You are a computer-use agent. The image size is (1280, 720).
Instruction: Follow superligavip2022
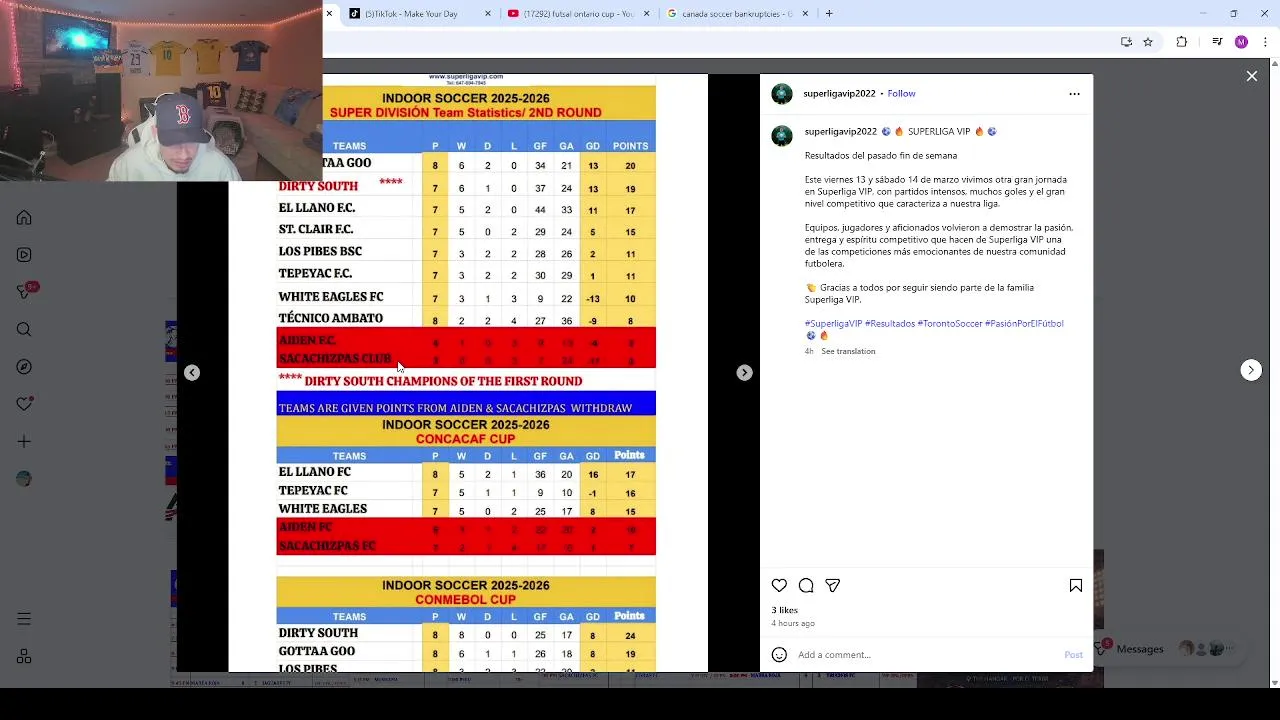[x=901, y=94]
